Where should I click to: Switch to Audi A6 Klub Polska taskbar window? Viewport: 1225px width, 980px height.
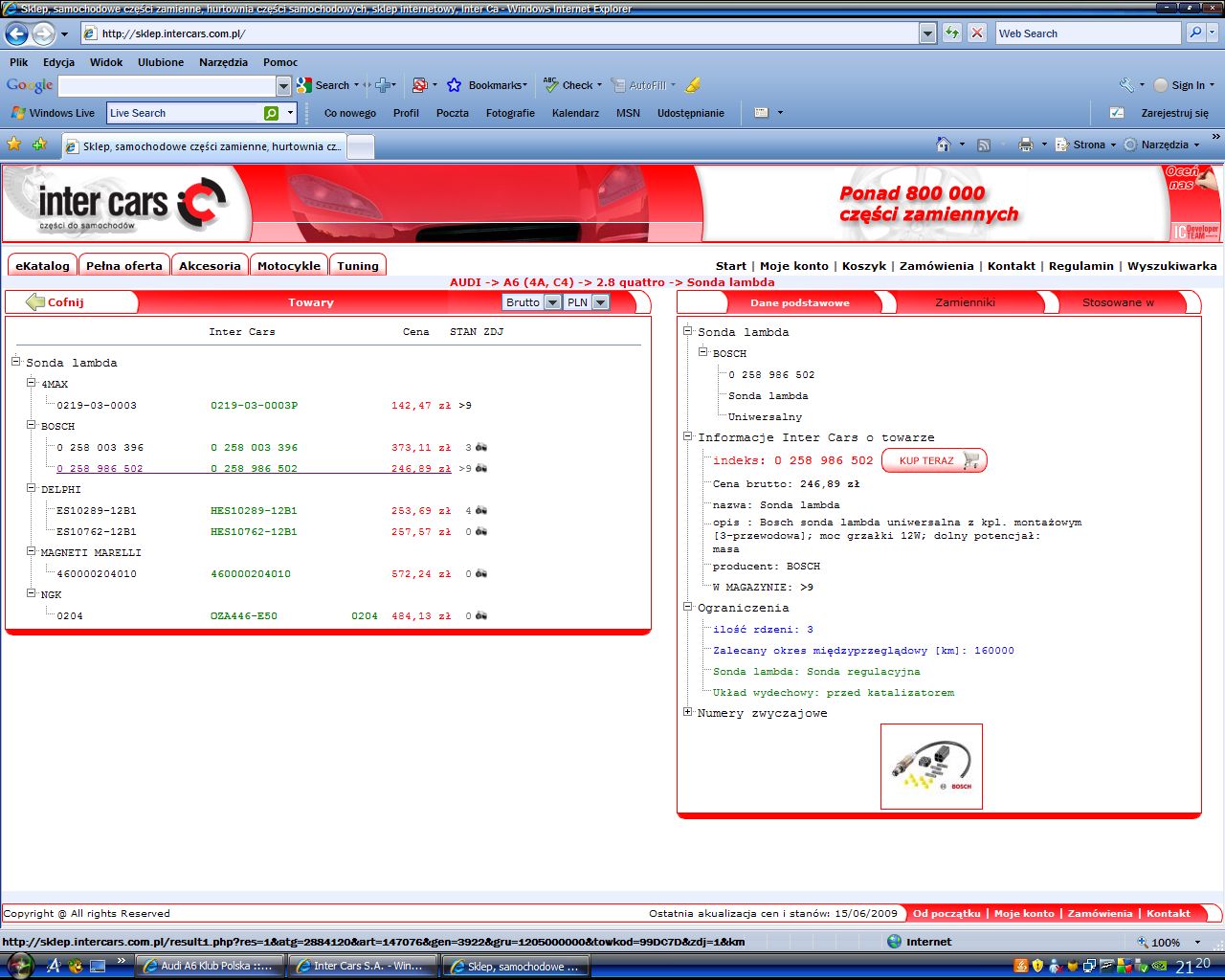[211, 966]
